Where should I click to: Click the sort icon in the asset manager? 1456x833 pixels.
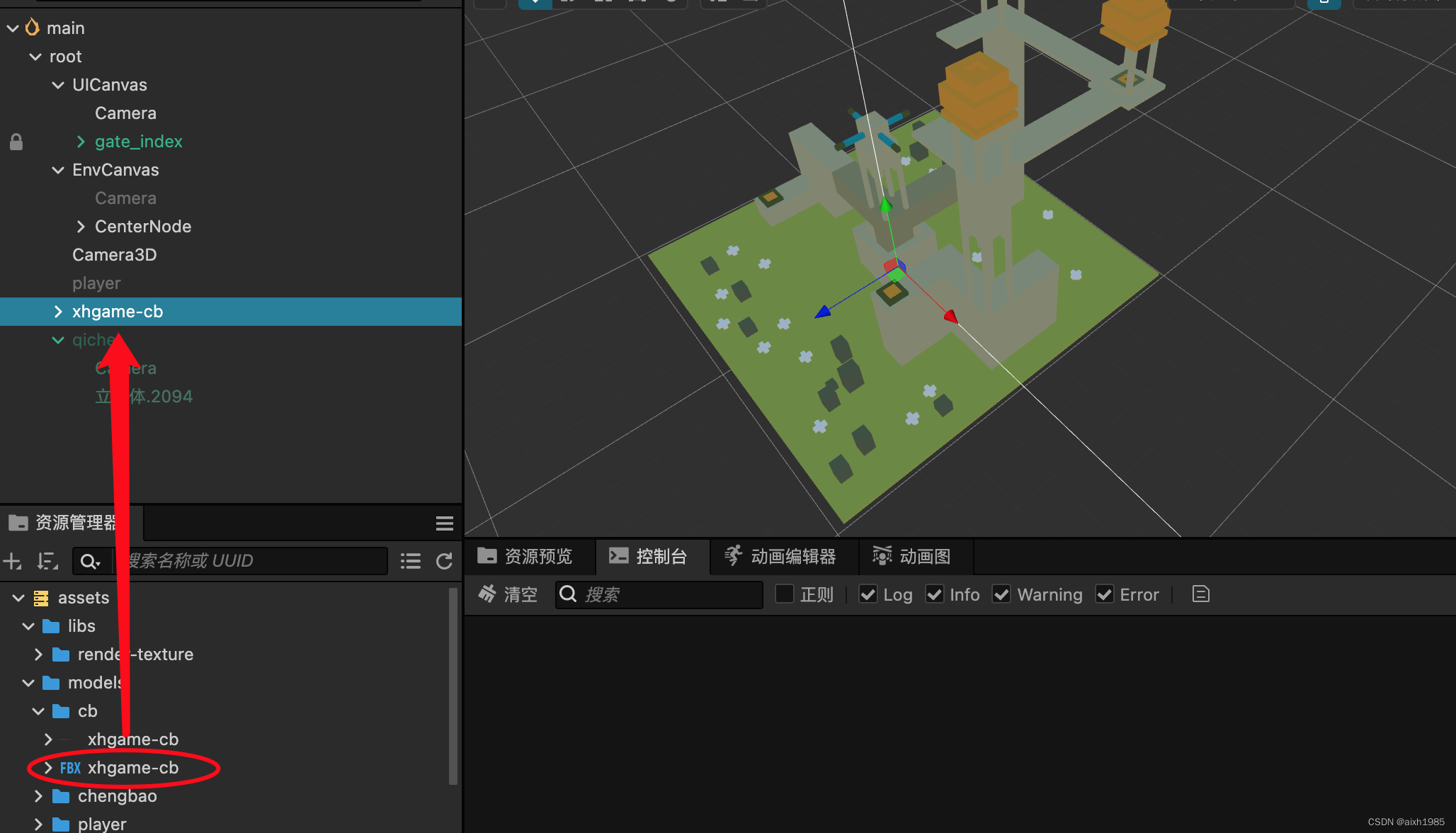pos(47,561)
